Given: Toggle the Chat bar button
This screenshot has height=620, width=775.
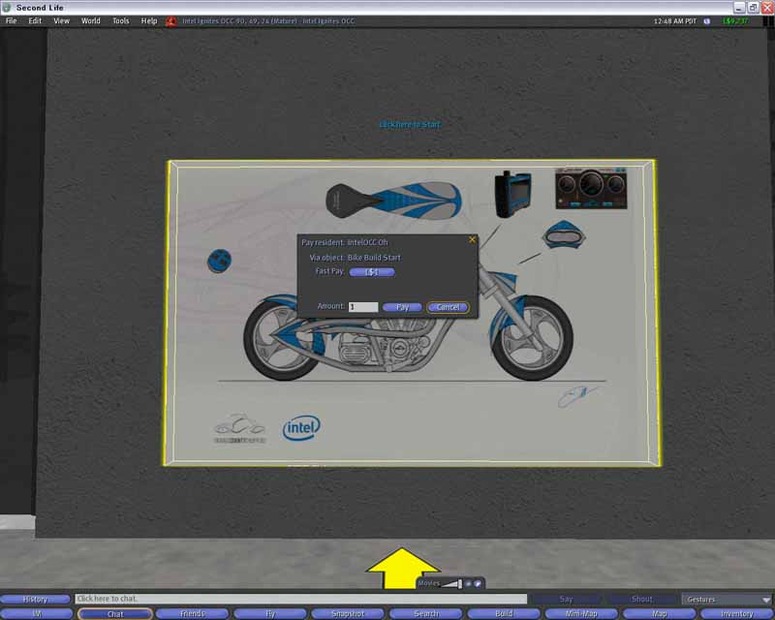Looking at the screenshot, I should [115, 614].
